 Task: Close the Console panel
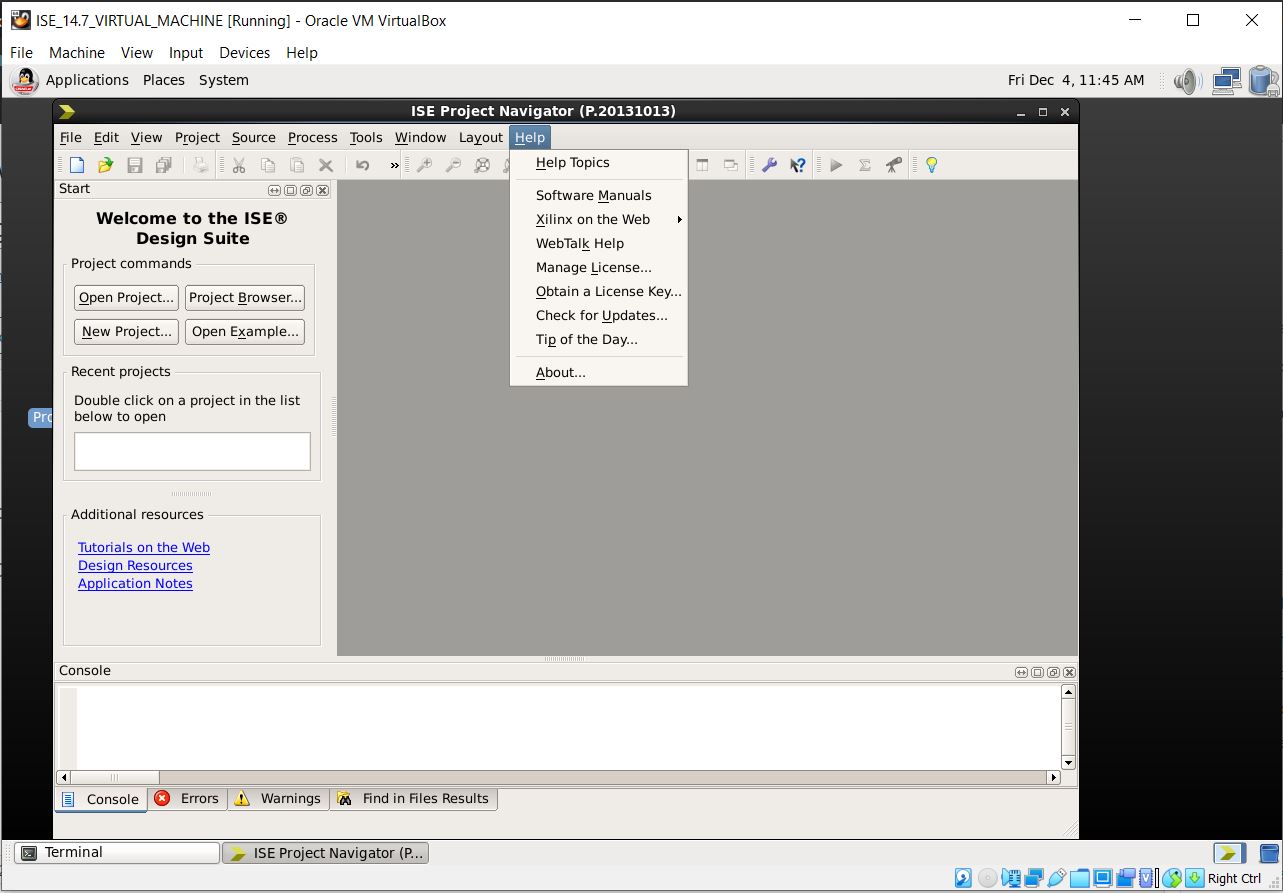1069,673
